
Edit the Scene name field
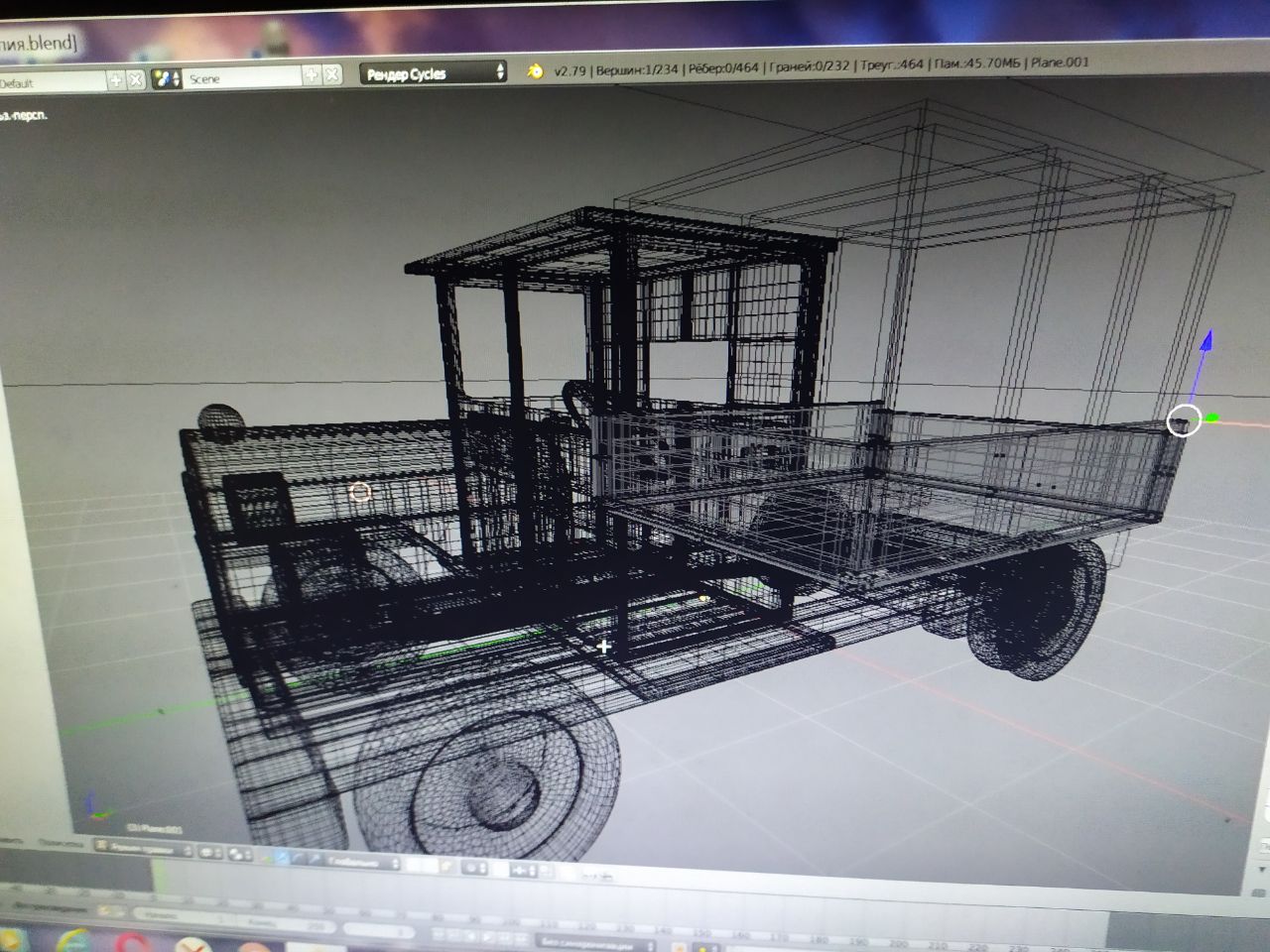pos(241,77)
